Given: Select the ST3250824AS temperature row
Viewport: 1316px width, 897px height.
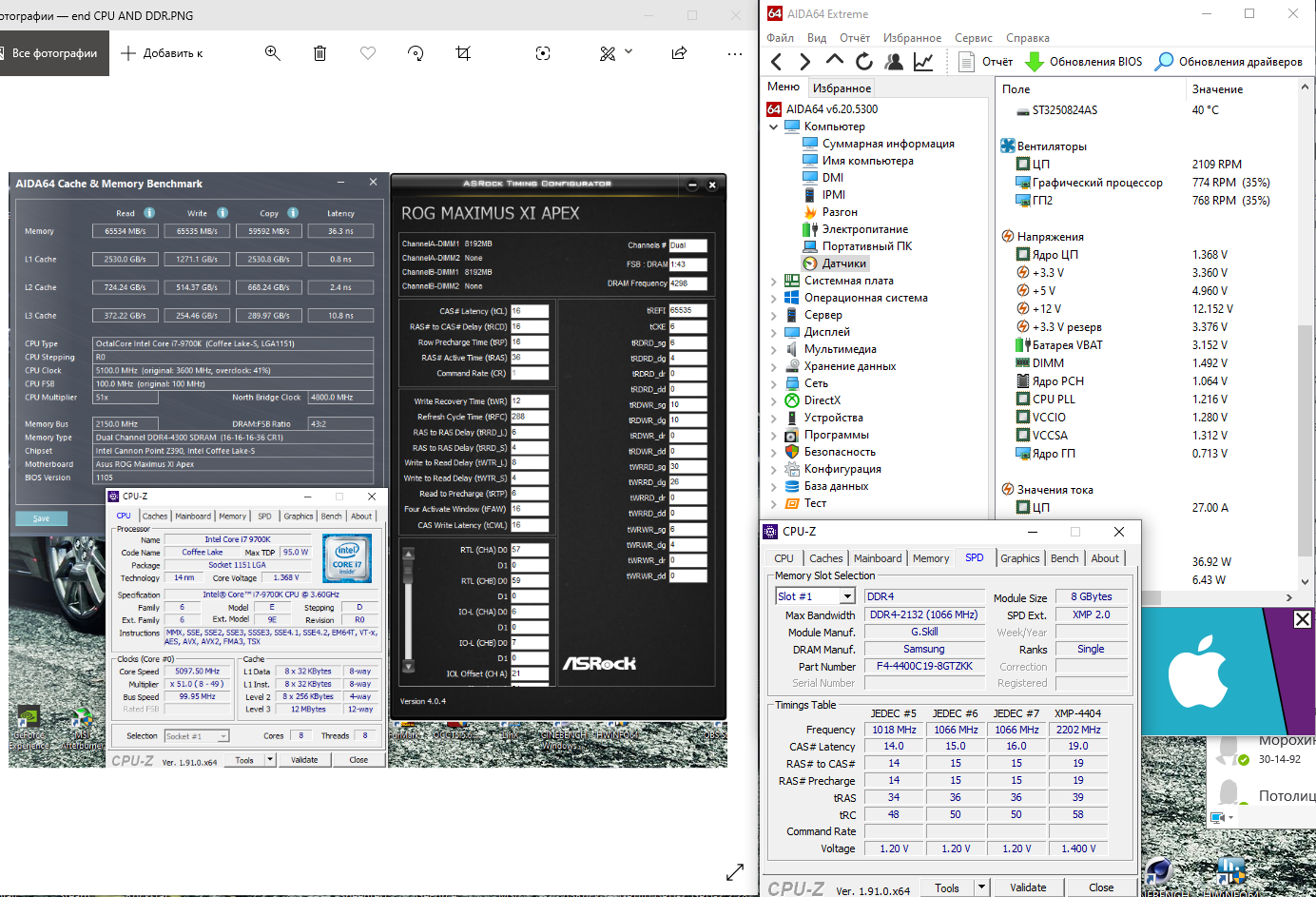Looking at the screenshot, I should (1146, 110).
